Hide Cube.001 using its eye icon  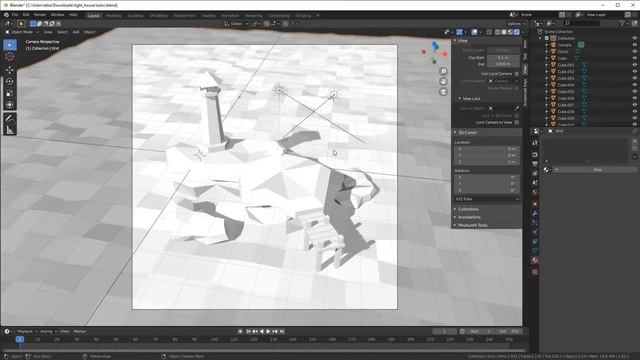click(x=635, y=65)
